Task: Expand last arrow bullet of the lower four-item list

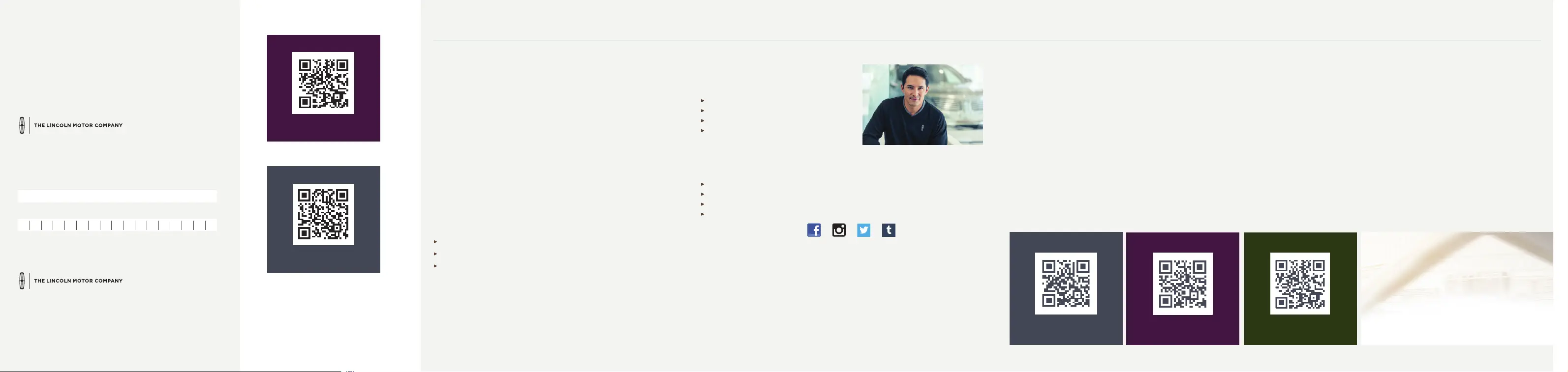Action: coord(703,214)
